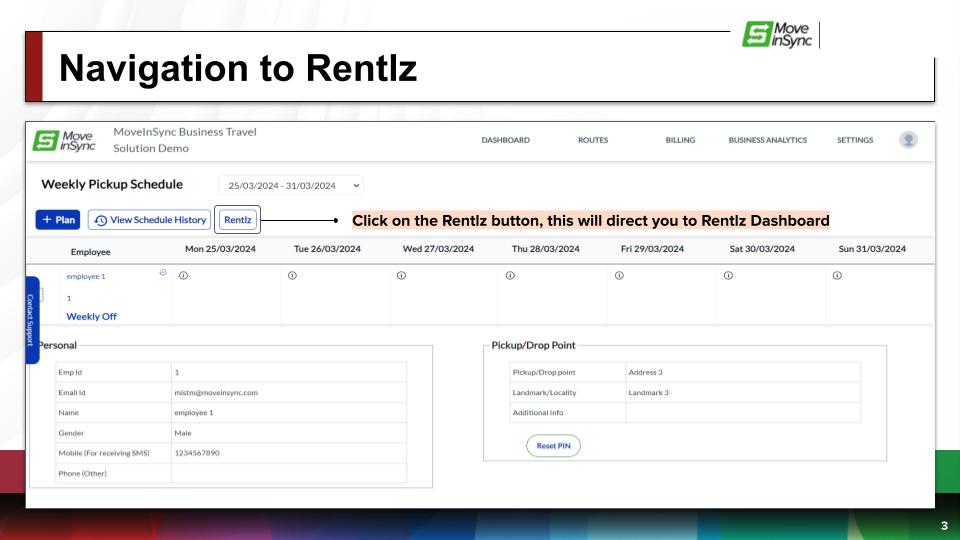Click the empty Additional Info field
Viewport: 960px width, 540px height.
pos(743,413)
